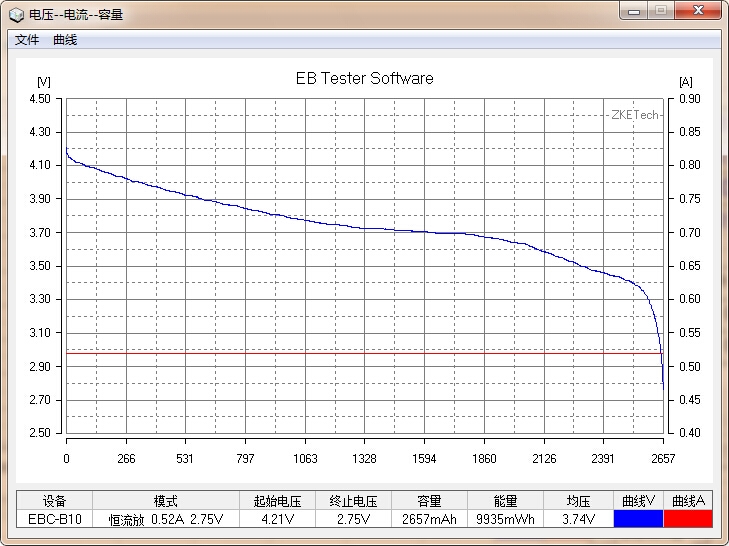Click the ZKETech watermark label
Screen dimensions: 729x546
635,115
